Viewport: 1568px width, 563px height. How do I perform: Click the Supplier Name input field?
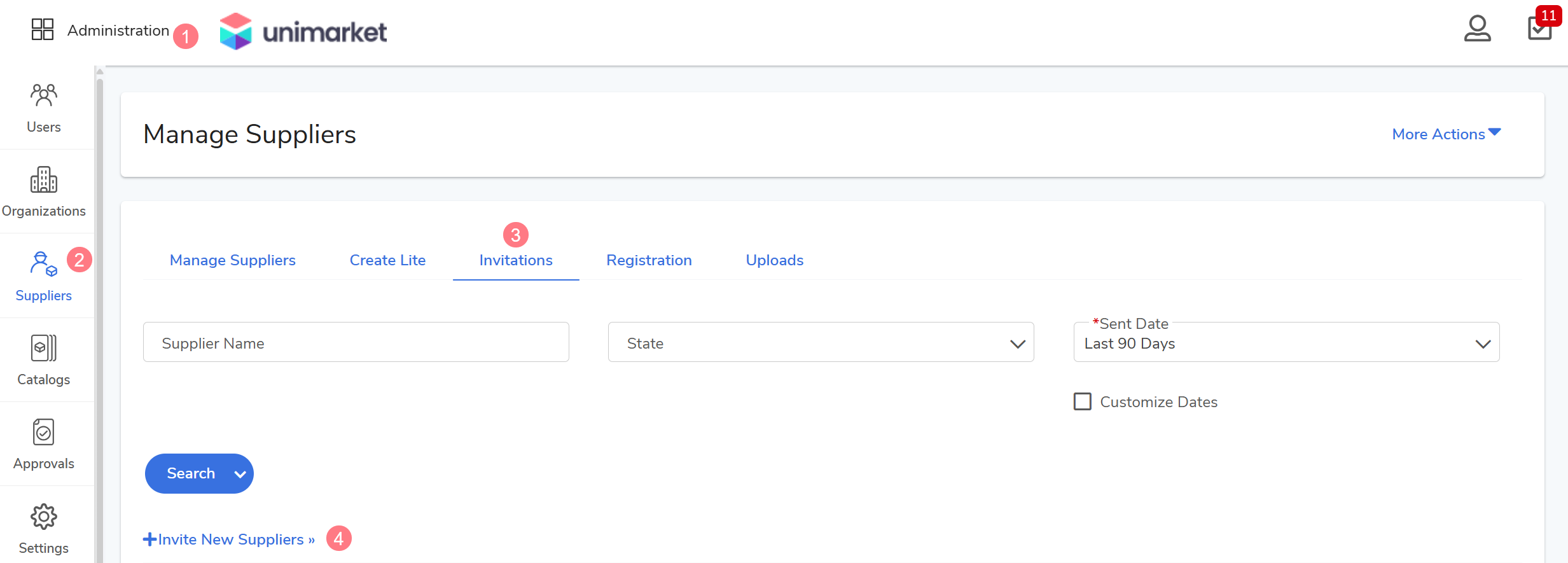356,343
